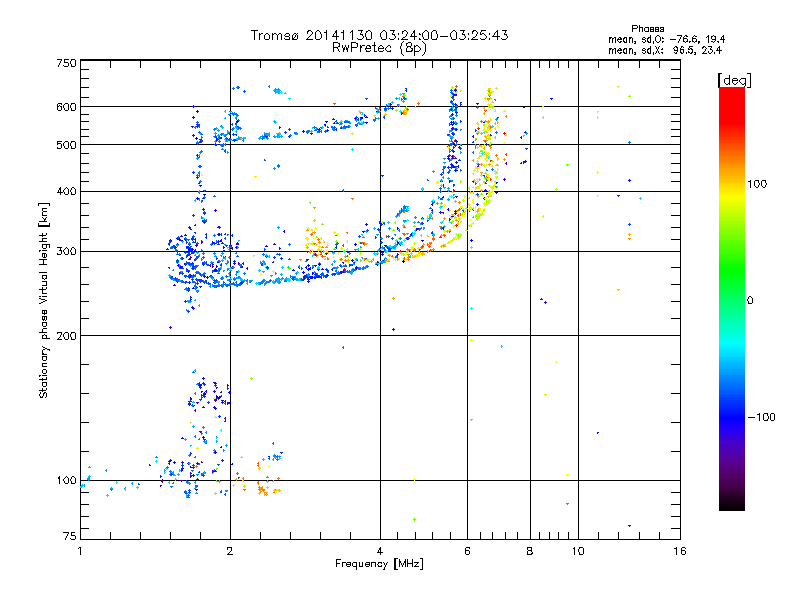Click the mean, sd,O: -76.6, 19.4 line
Image resolution: width=800 pixels, height=600 pixels.
(666, 39)
